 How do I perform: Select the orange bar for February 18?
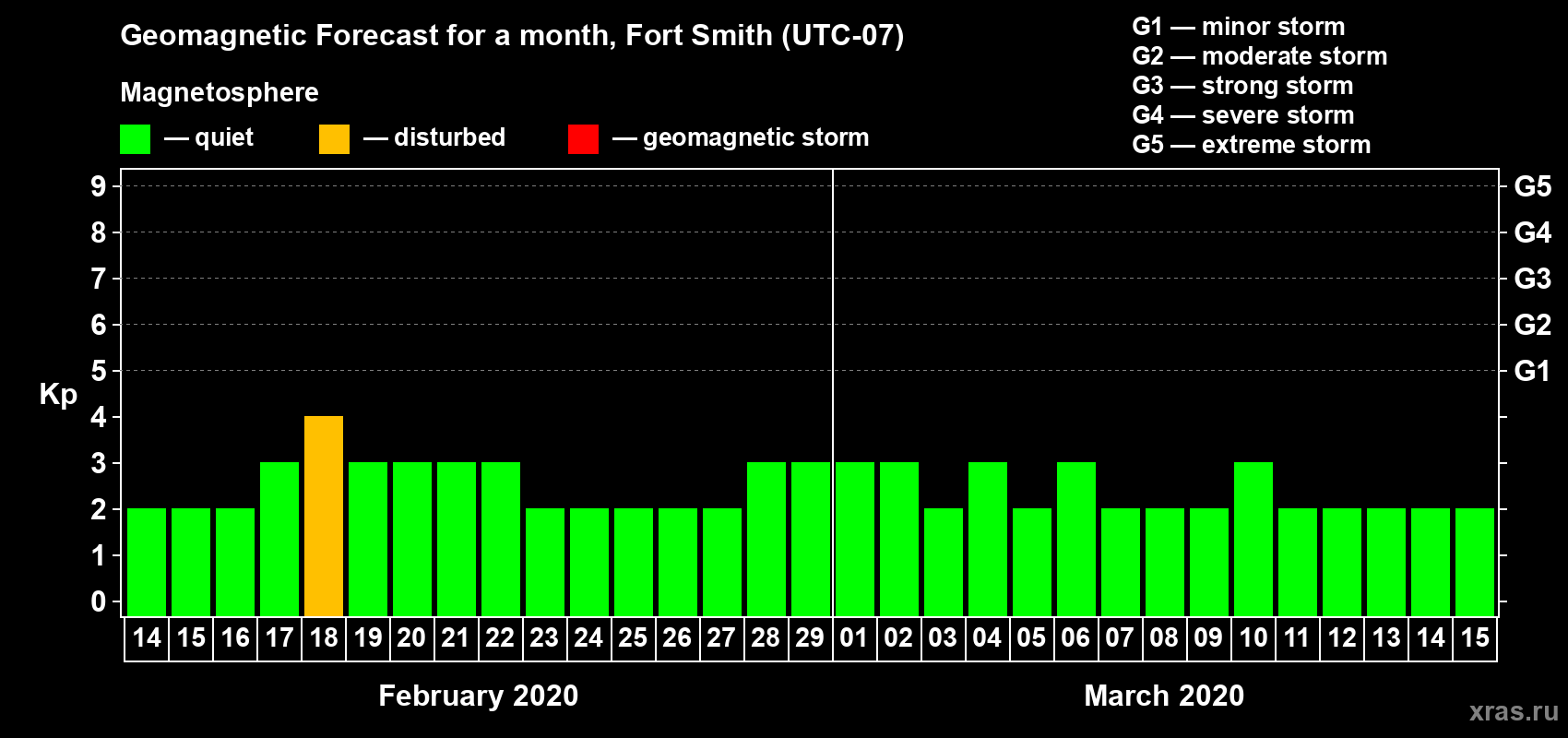pos(324,516)
